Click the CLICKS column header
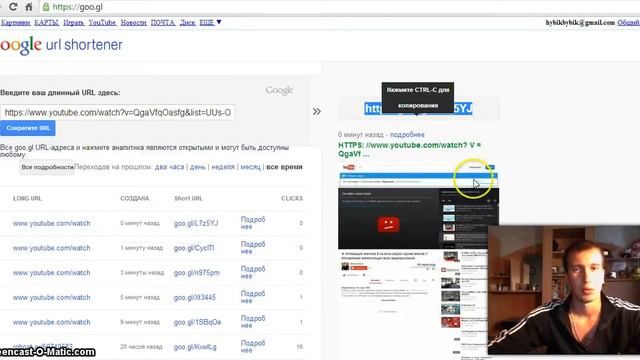The width and height of the screenshot is (640, 360). pyautogui.click(x=292, y=198)
